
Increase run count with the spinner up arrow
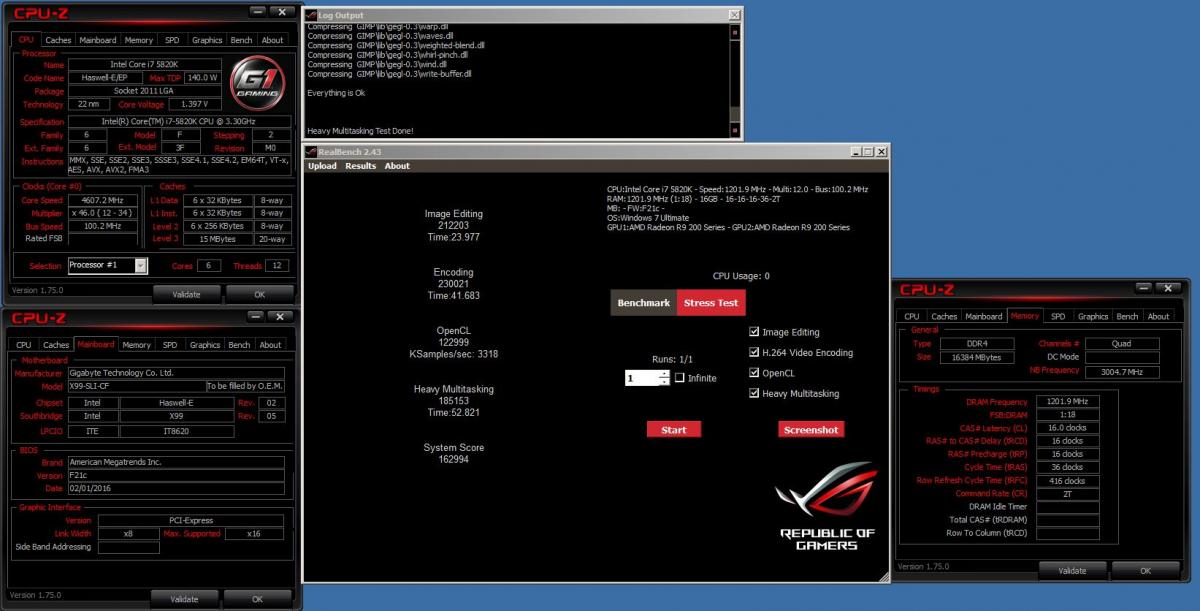point(665,374)
